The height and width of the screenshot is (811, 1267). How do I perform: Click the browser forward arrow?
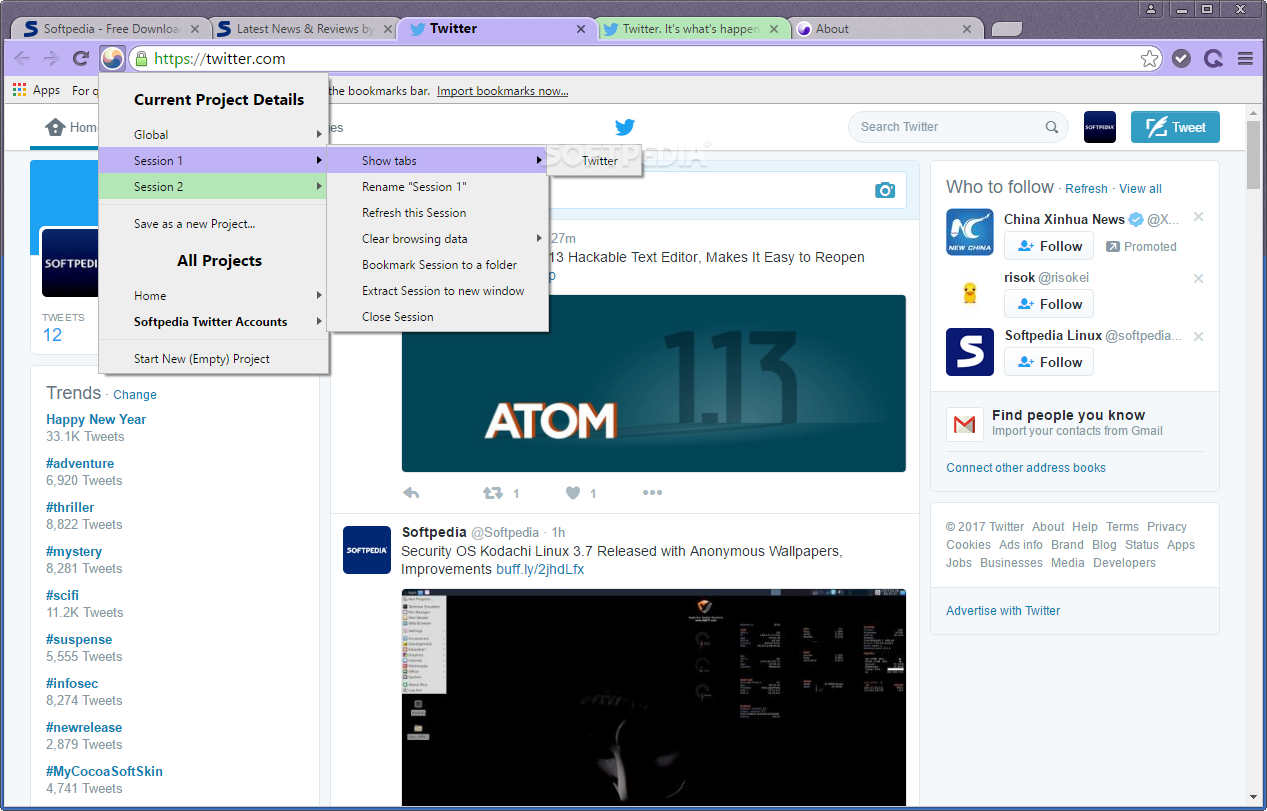tap(51, 59)
